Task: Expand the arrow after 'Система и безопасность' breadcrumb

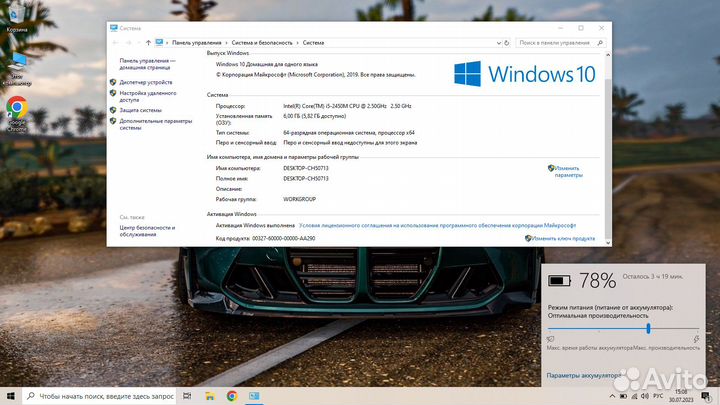Action: tap(298, 43)
